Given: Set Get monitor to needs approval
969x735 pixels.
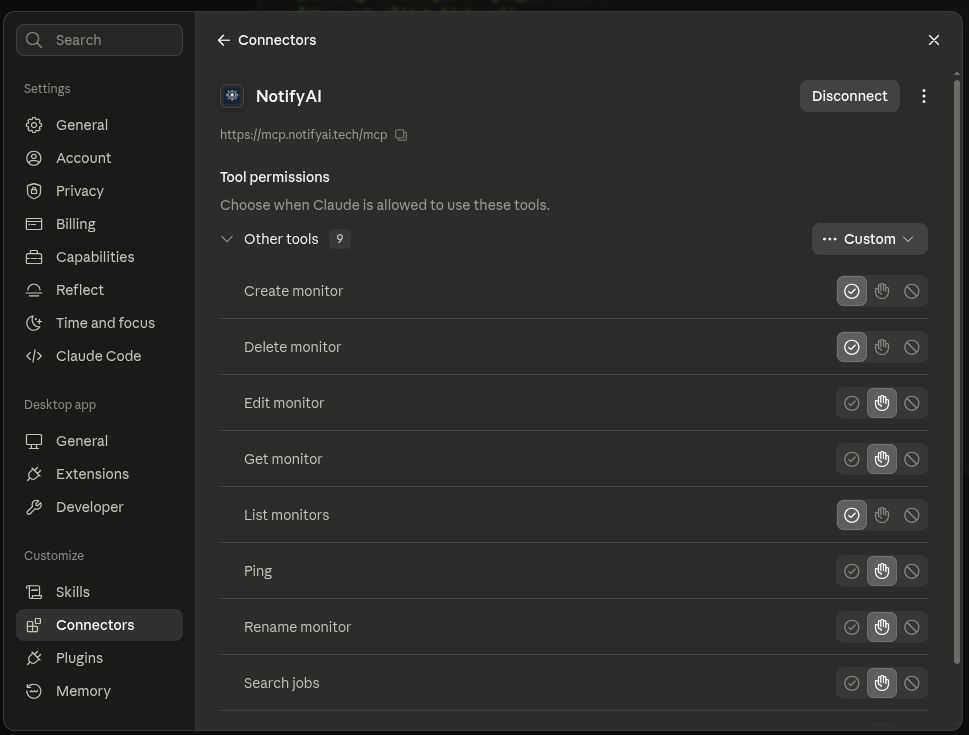Looking at the screenshot, I should pyautogui.click(x=882, y=459).
